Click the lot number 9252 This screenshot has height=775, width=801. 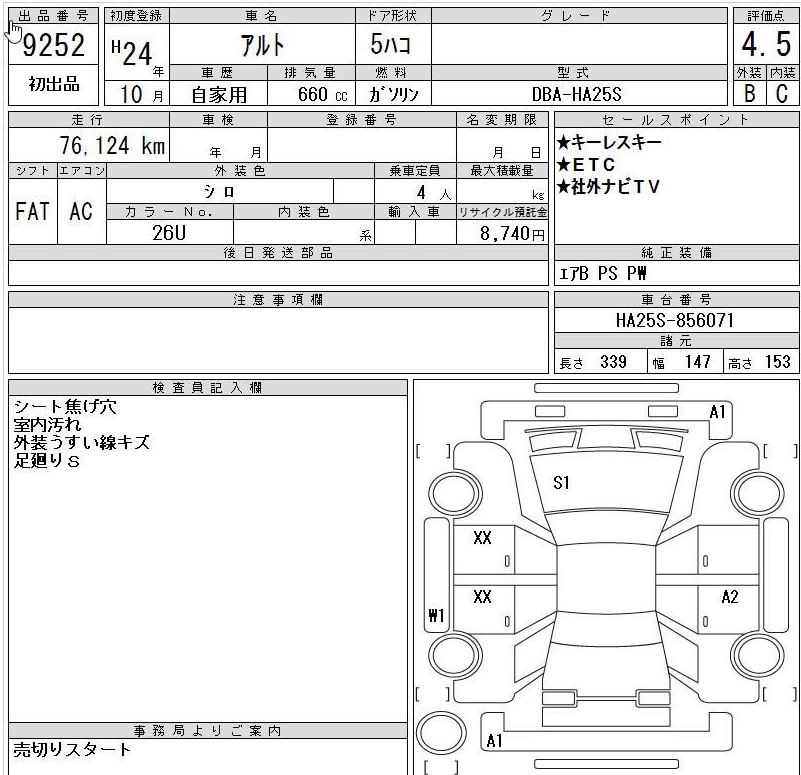click(53, 46)
